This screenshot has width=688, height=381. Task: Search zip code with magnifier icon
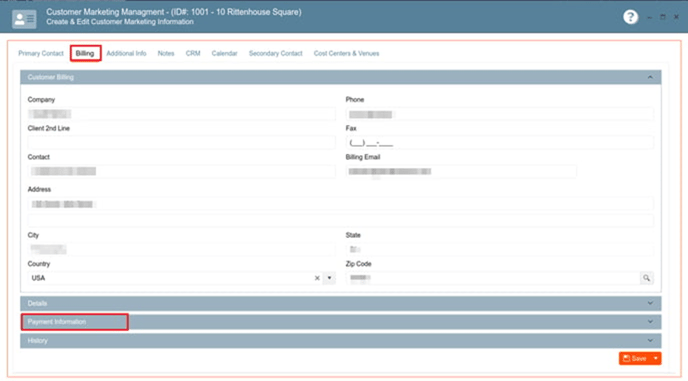pyautogui.click(x=646, y=278)
